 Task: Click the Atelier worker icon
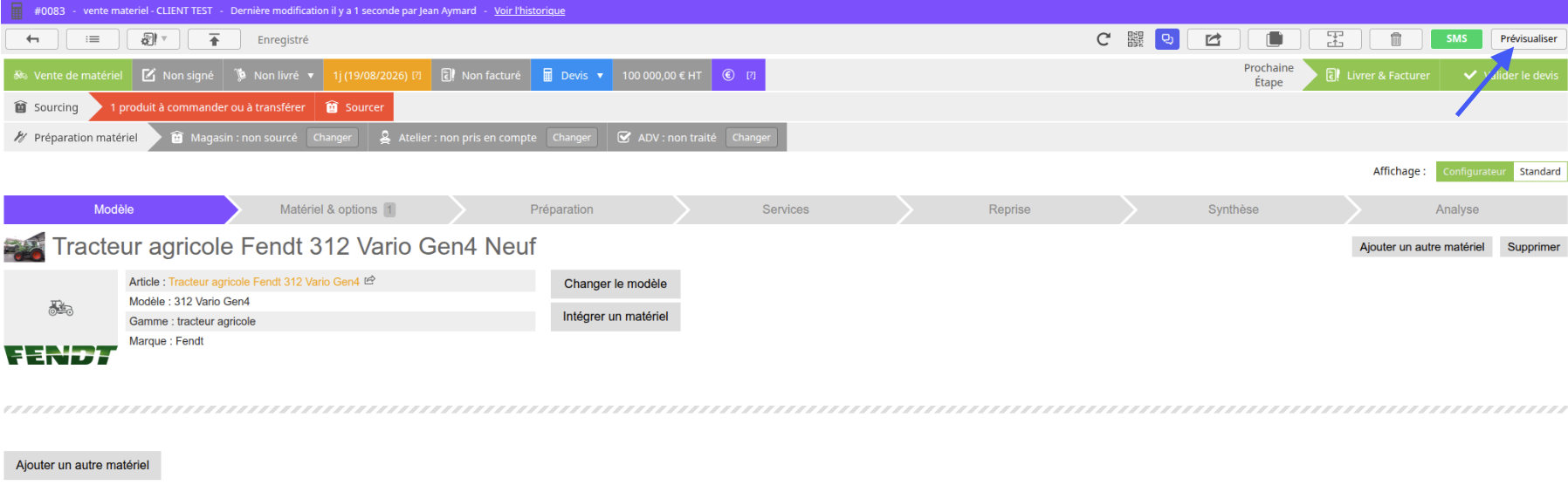[x=385, y=138]
